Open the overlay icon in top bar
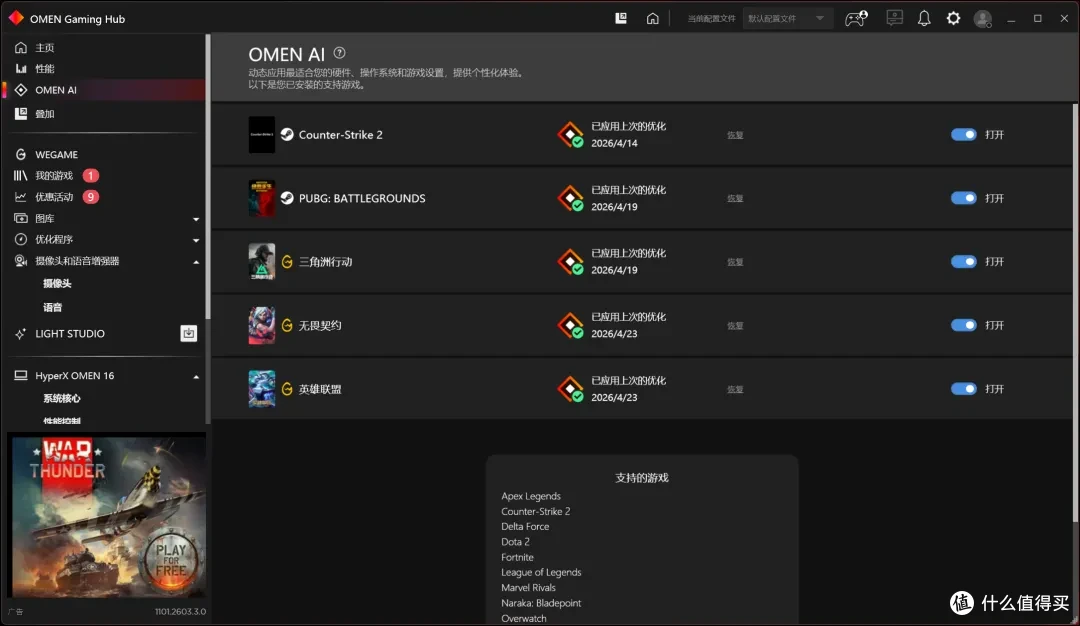Viewport: 1080px width, 626px height. [x=621, y=19]
